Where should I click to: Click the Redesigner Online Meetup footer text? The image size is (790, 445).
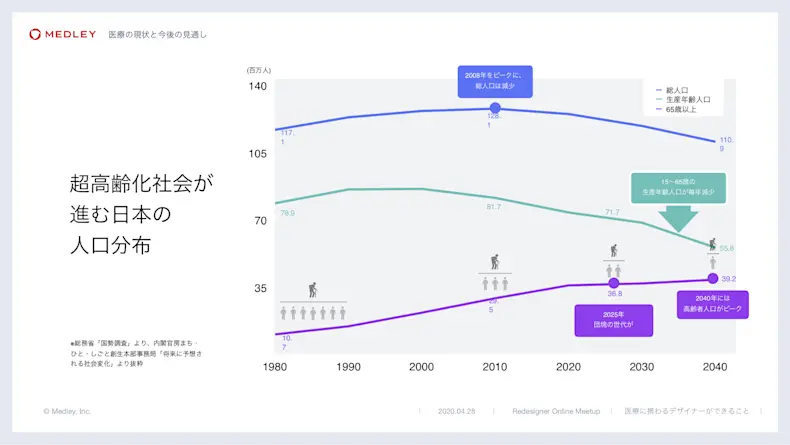[556, 411]
